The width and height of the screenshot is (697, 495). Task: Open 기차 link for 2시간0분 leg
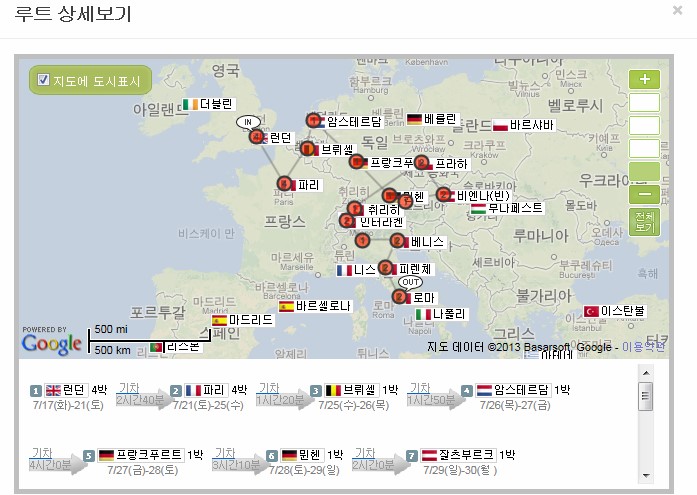pos(365,453)
